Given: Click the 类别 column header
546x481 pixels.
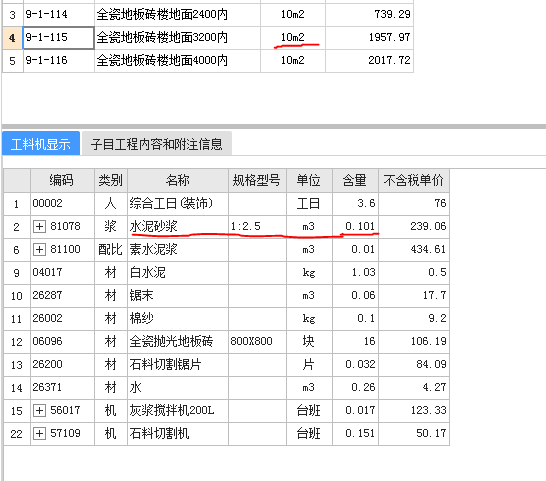Looking at the screenshot, I should click(111, 180).
